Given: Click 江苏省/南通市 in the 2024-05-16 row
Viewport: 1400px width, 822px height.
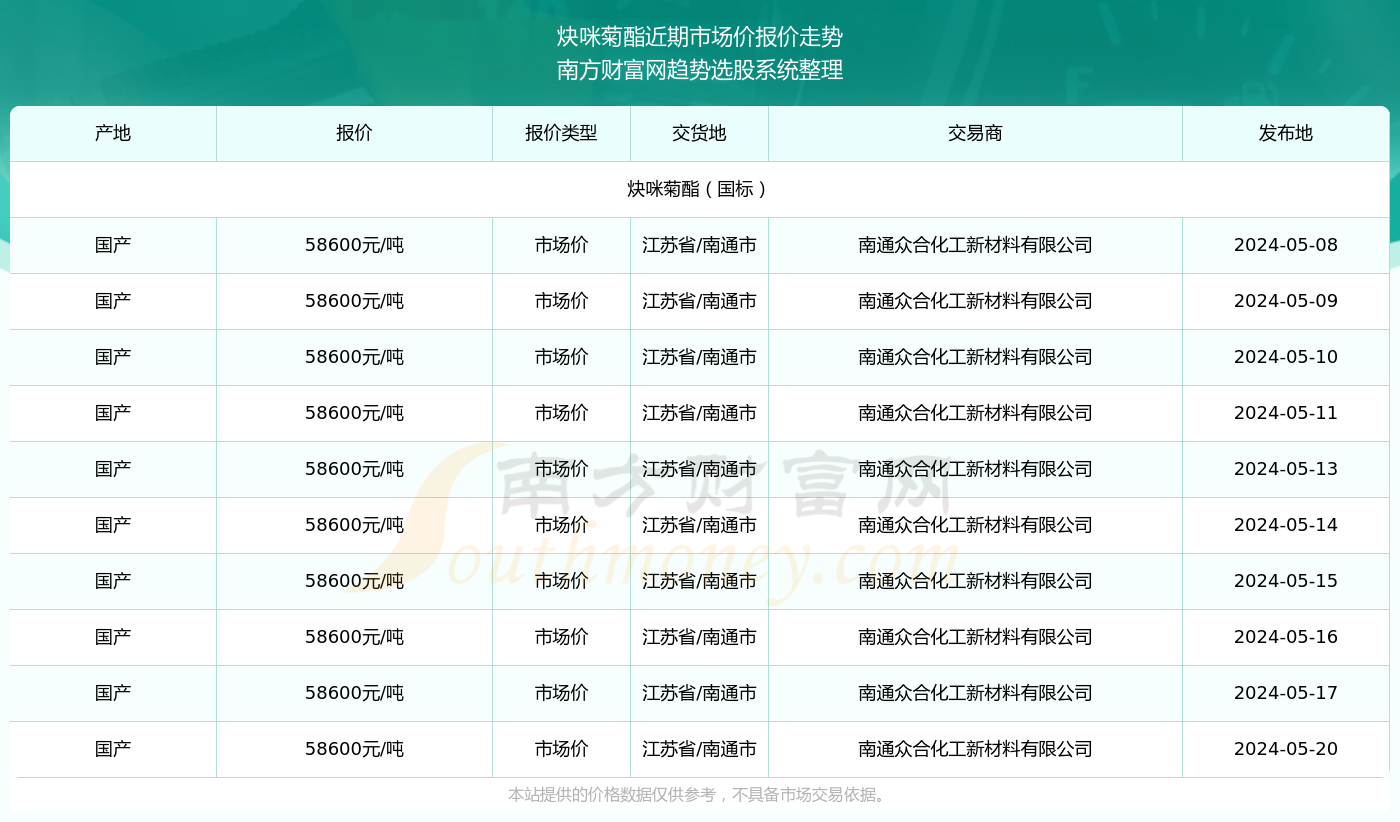Looking at the screenshot, I should pyautogui.click(x=699, y=637).
